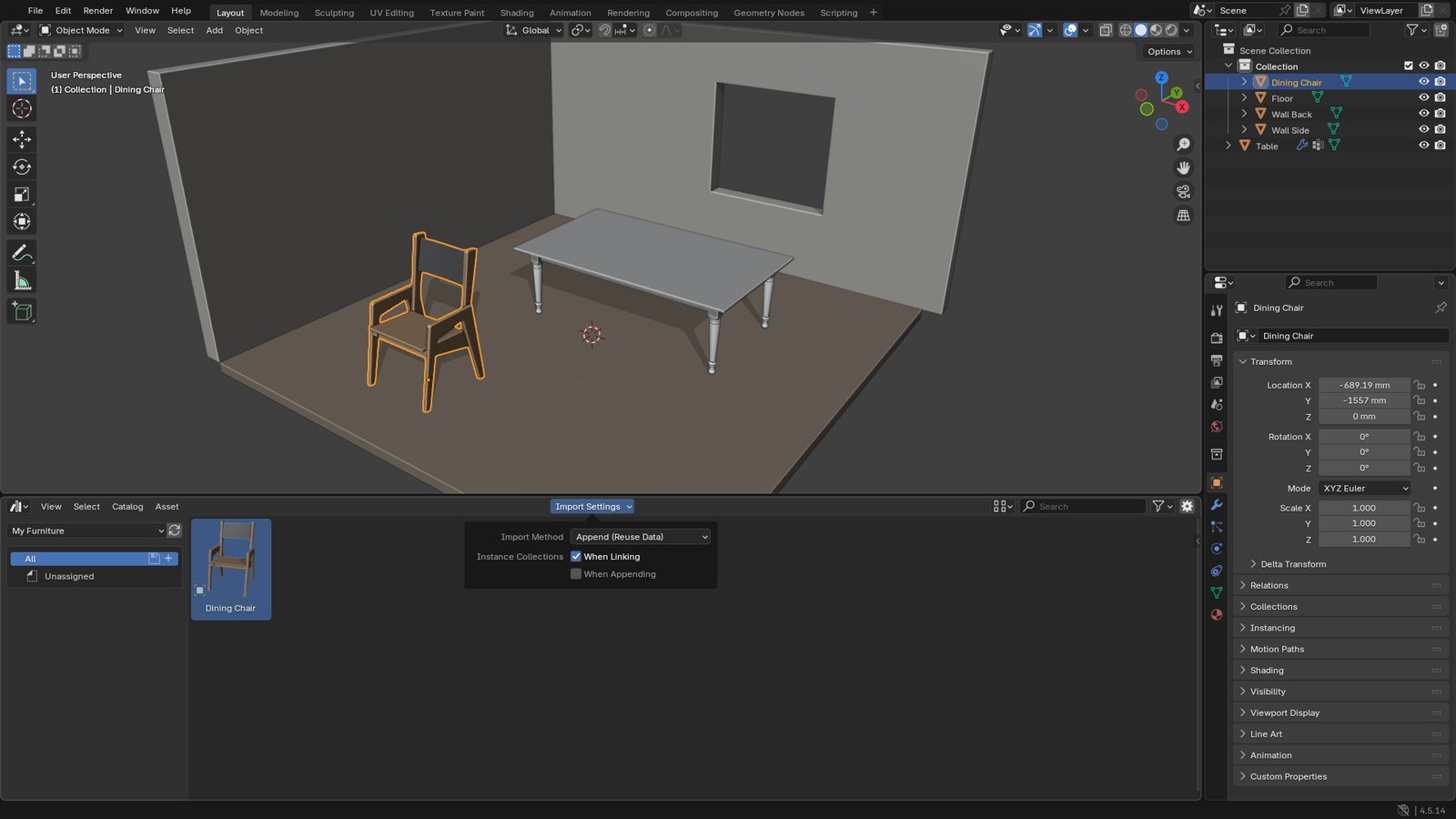Viewport: 1456px width, 819px height.
Task: Select the Unassigned catalog
Action: (69, 576)
